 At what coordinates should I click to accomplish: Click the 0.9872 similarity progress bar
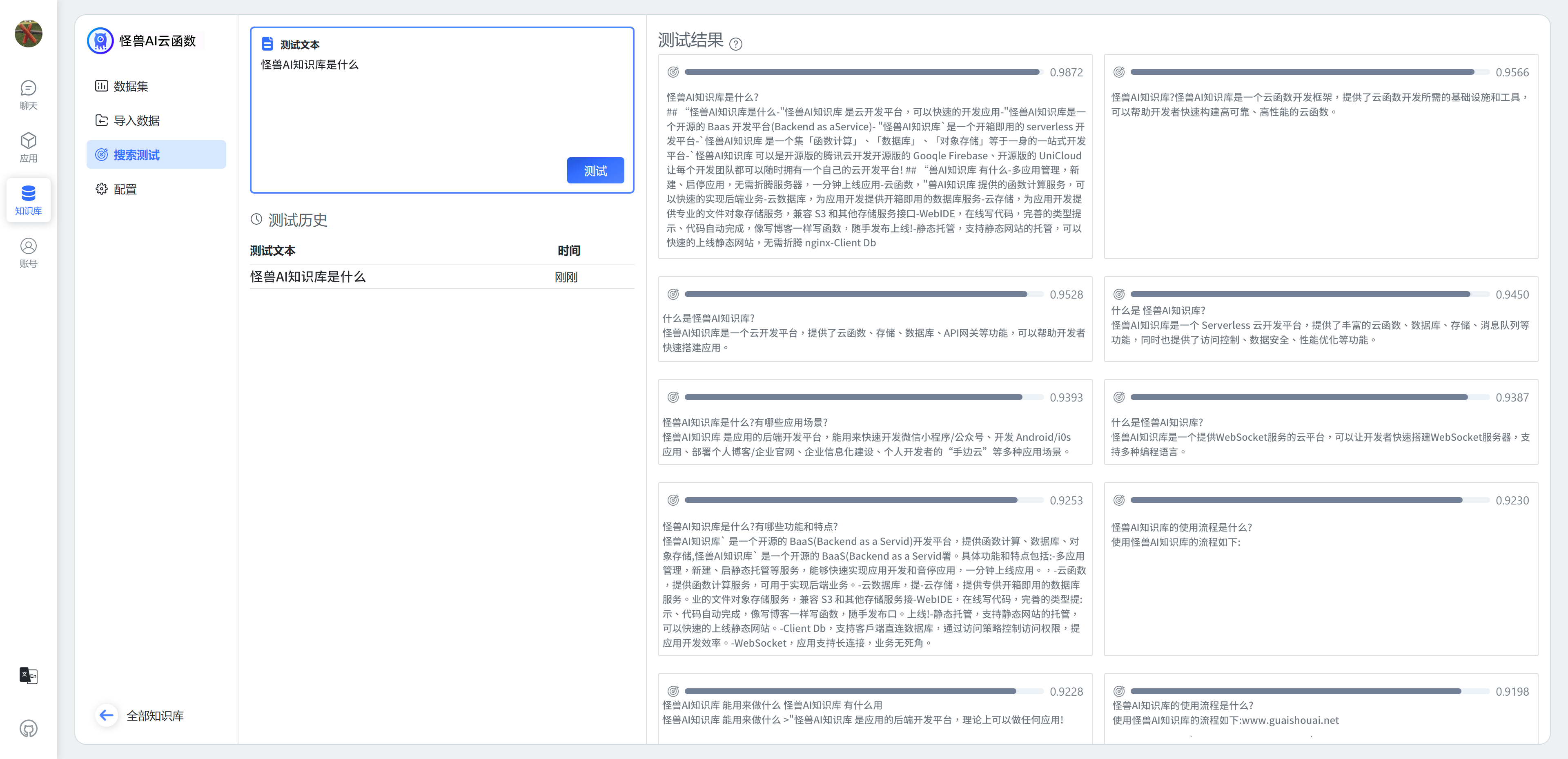864,72
